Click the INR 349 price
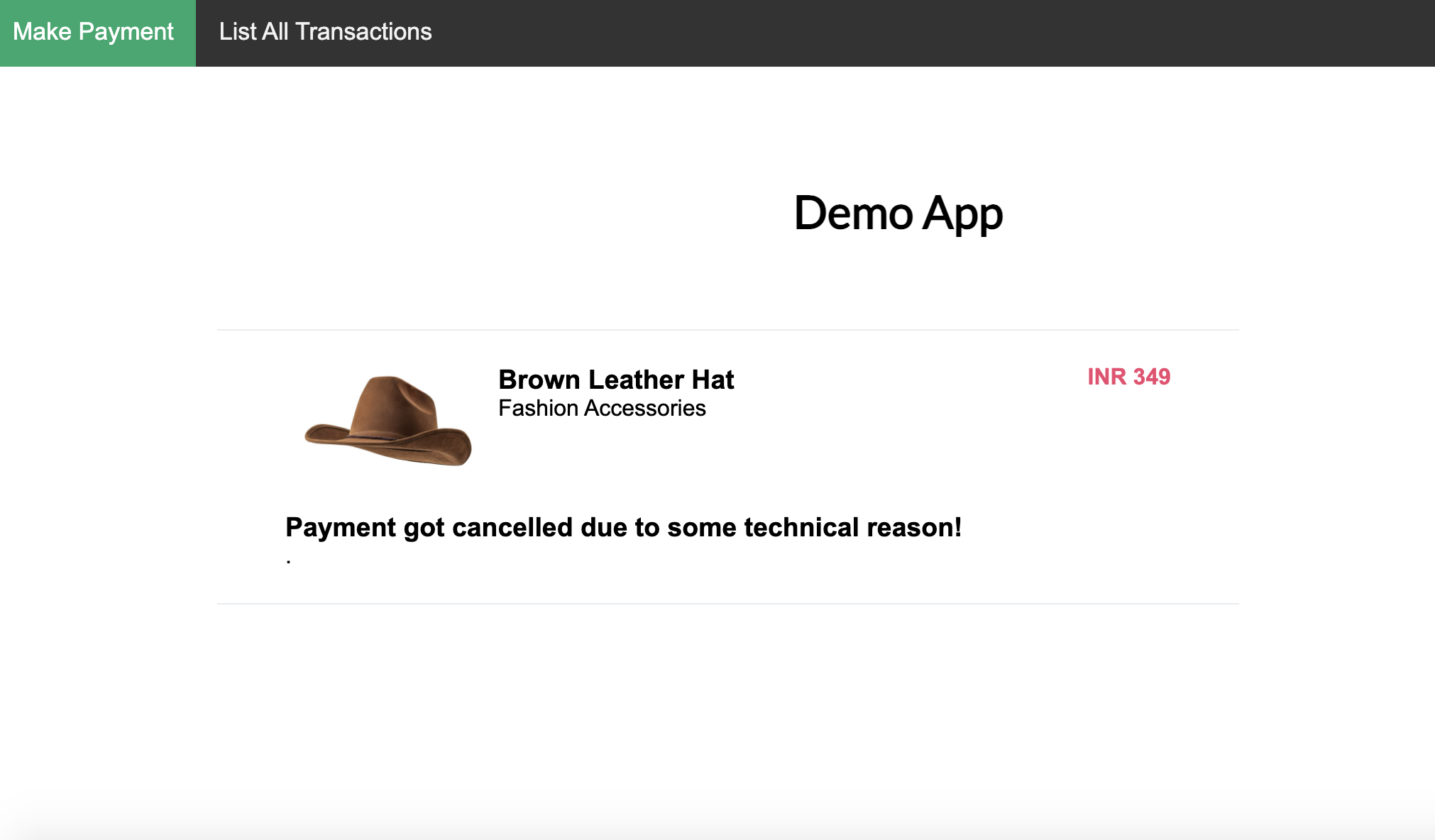Viewport: 1435px width, 840px height. [x=1128, y=377]
